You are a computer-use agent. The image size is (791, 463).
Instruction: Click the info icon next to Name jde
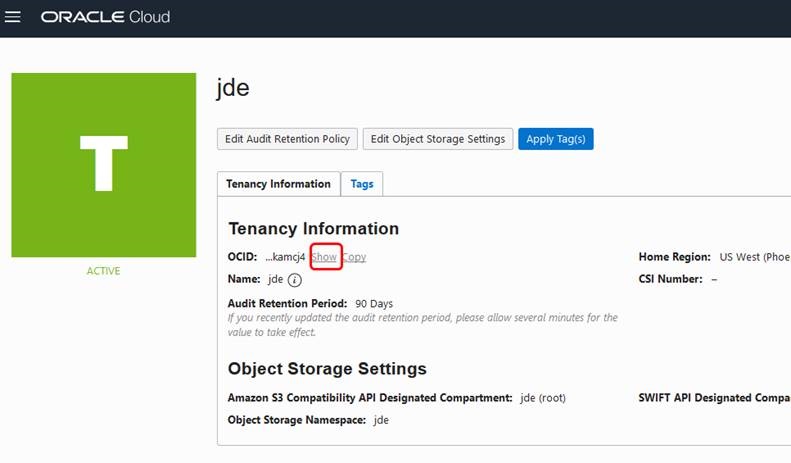point(295,280)
